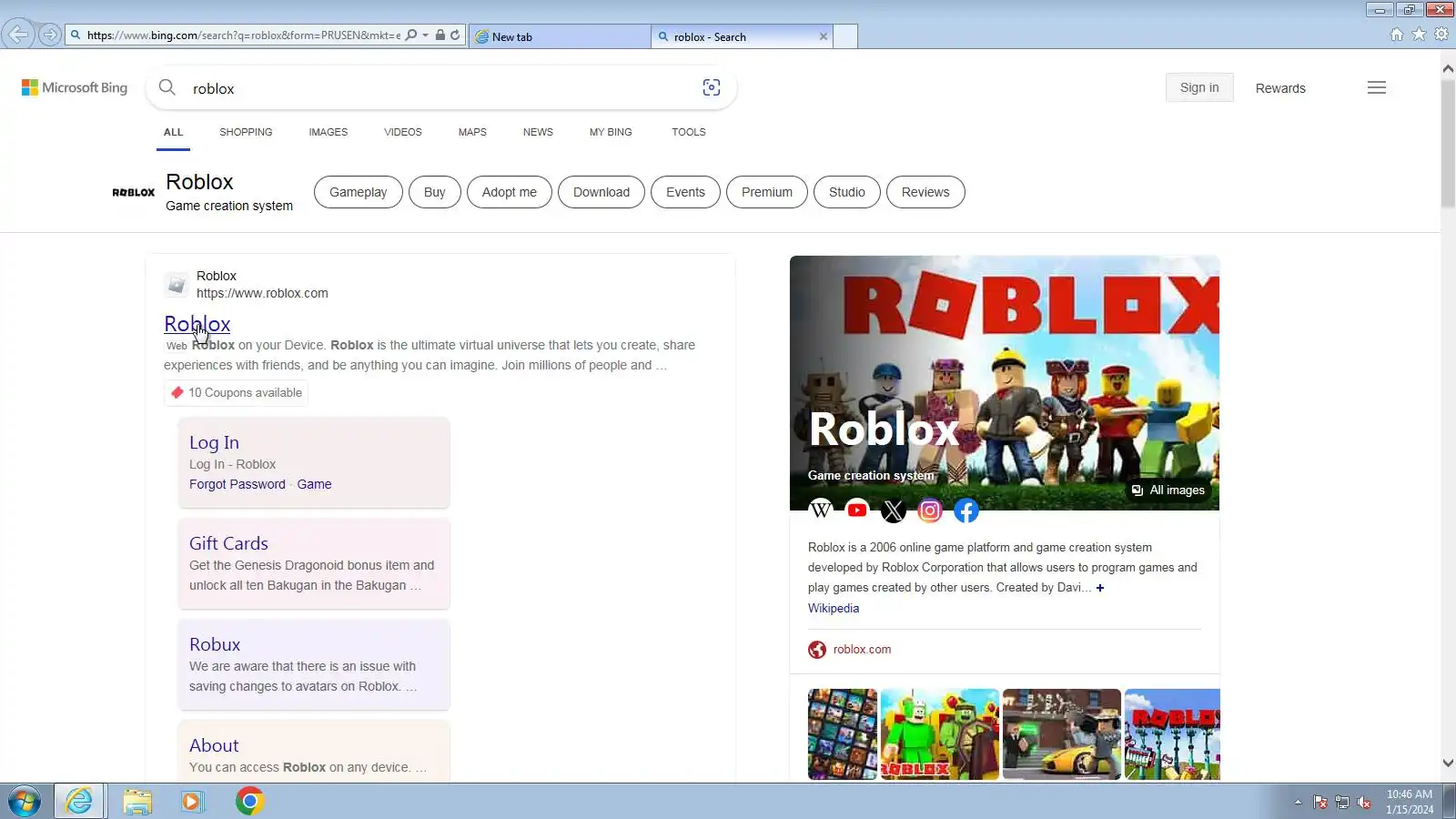This screenshot has width=1456, height=819.
Task: Click the browser Back arrow button
Action: (17, 35)
